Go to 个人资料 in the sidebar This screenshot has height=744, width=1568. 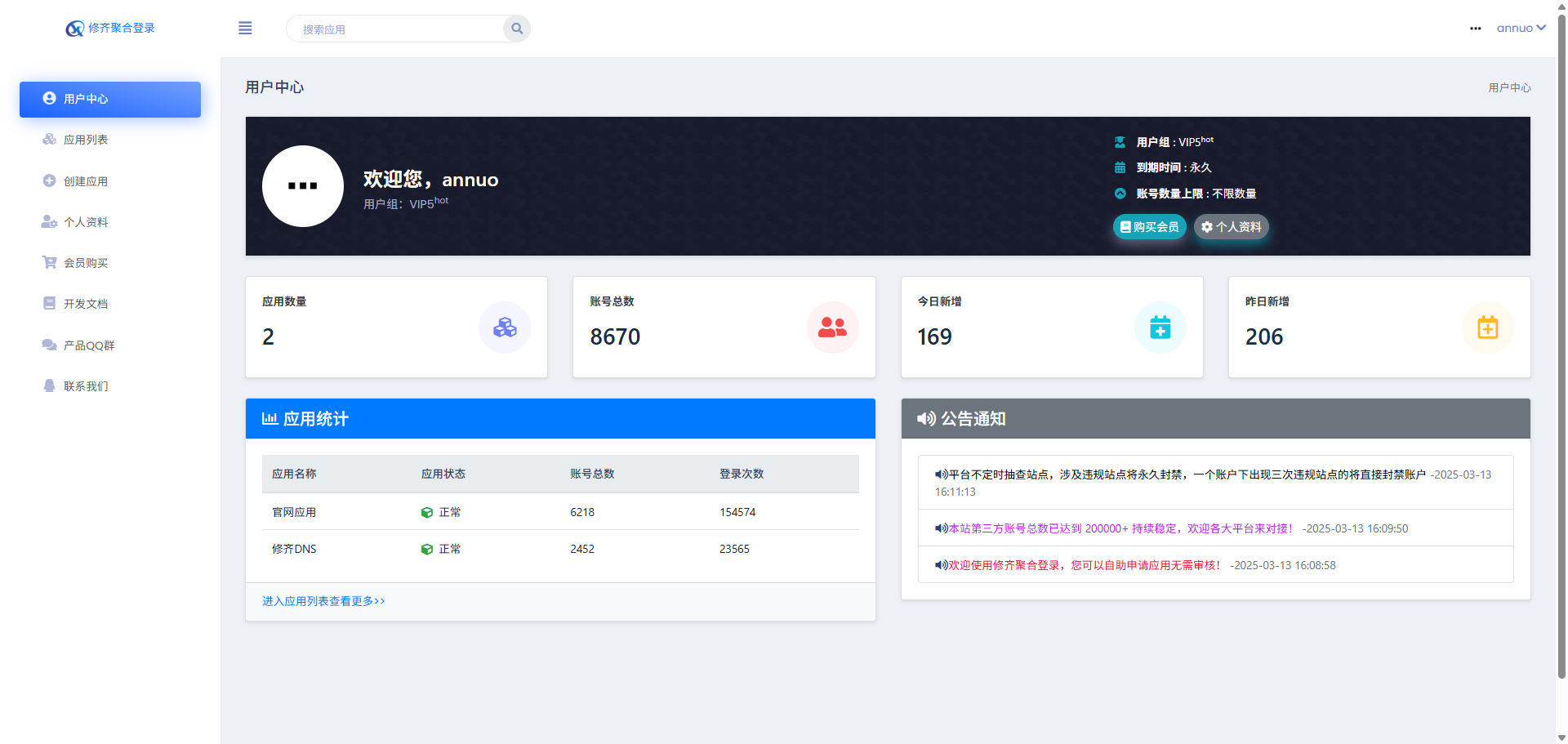pos(86,222)
